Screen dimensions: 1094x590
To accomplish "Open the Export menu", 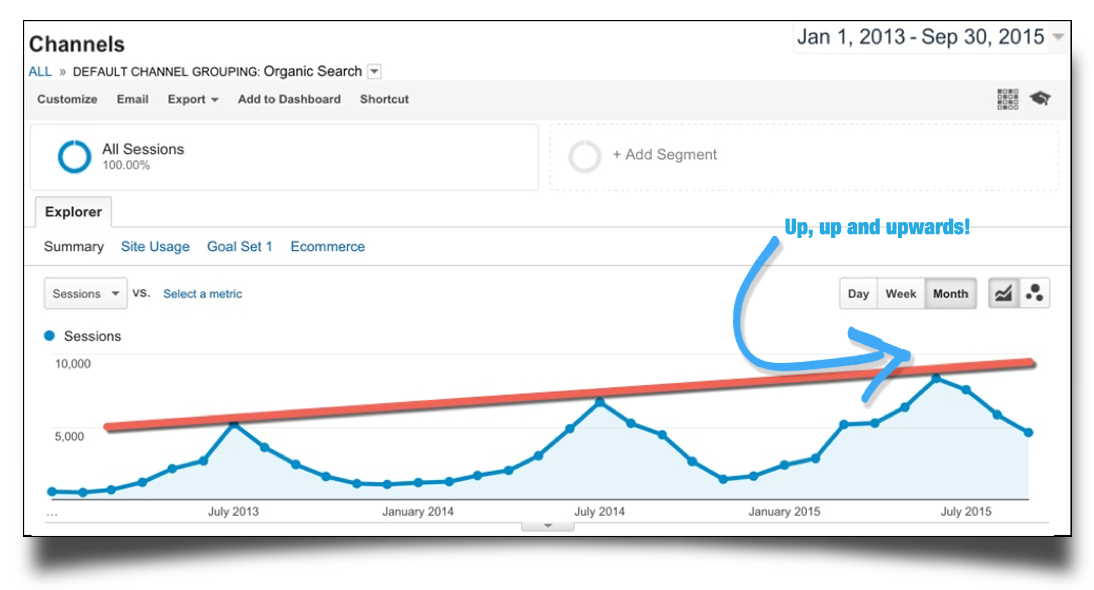I will 193,99.
